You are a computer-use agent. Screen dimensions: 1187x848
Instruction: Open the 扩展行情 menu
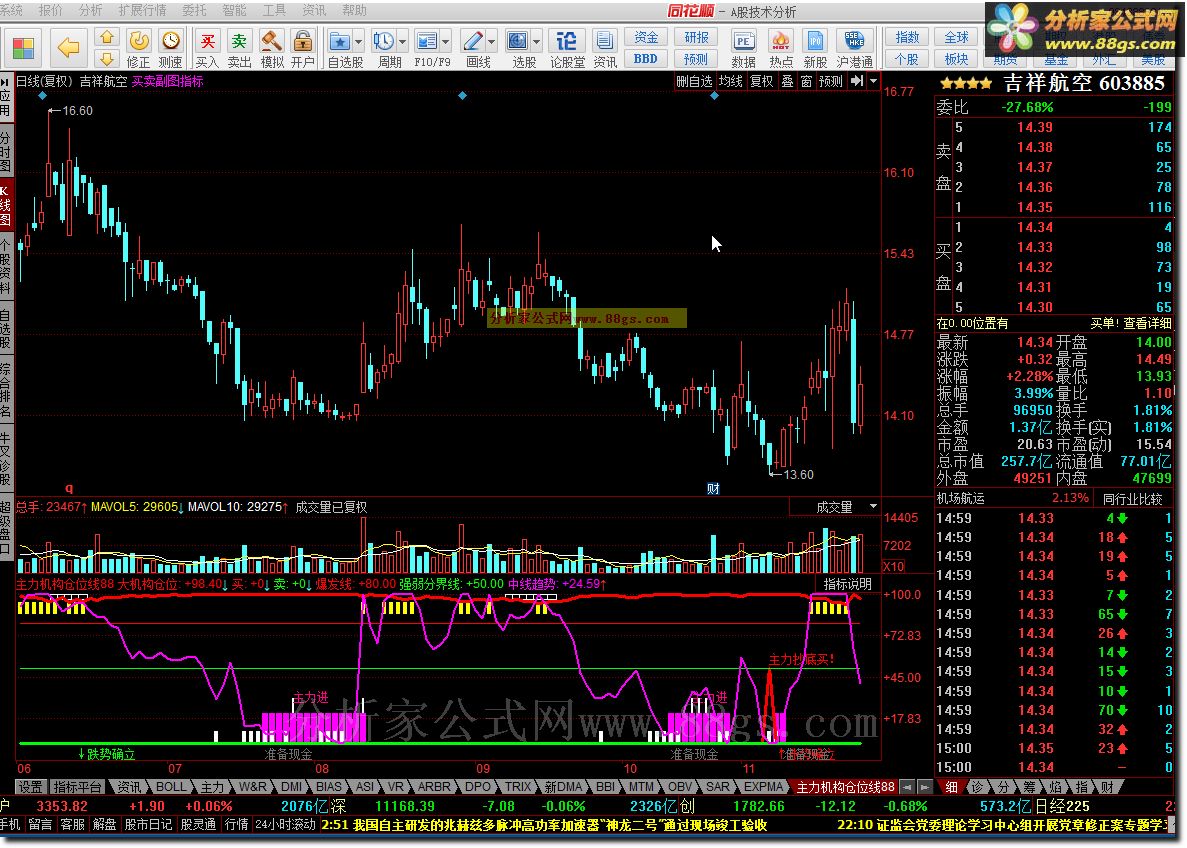click(x=142, y=11)
